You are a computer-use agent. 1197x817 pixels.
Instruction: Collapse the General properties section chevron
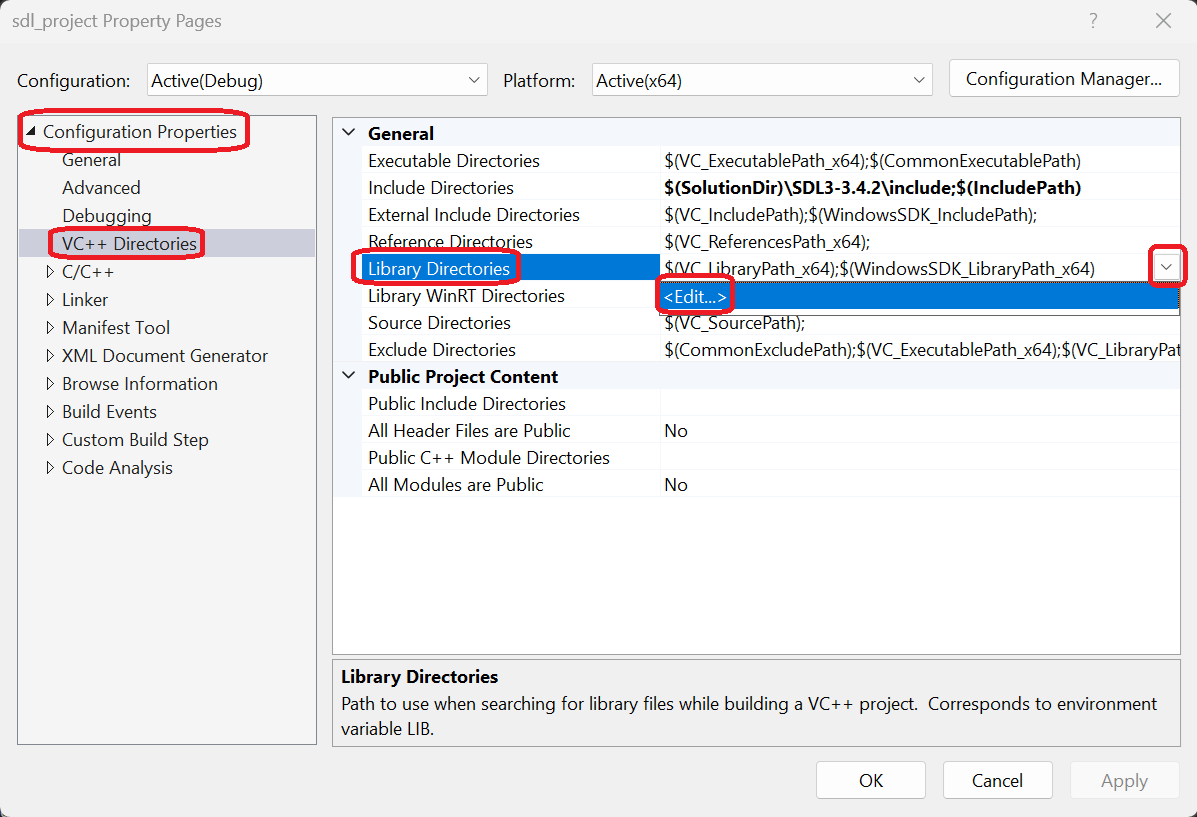click(x=348, y=132)
